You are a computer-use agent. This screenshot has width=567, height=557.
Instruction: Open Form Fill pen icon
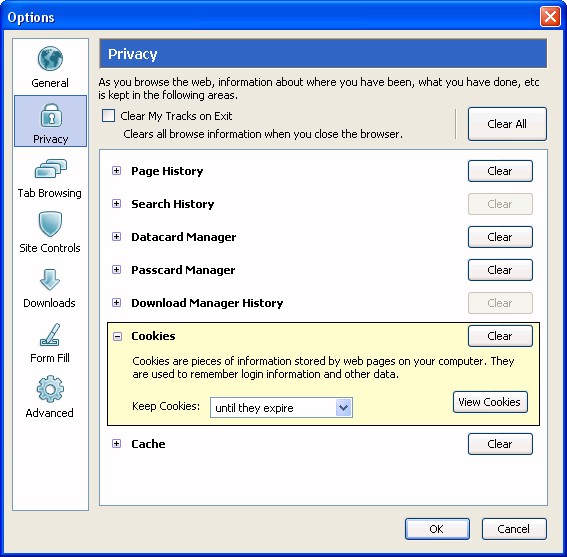point(50,335)
